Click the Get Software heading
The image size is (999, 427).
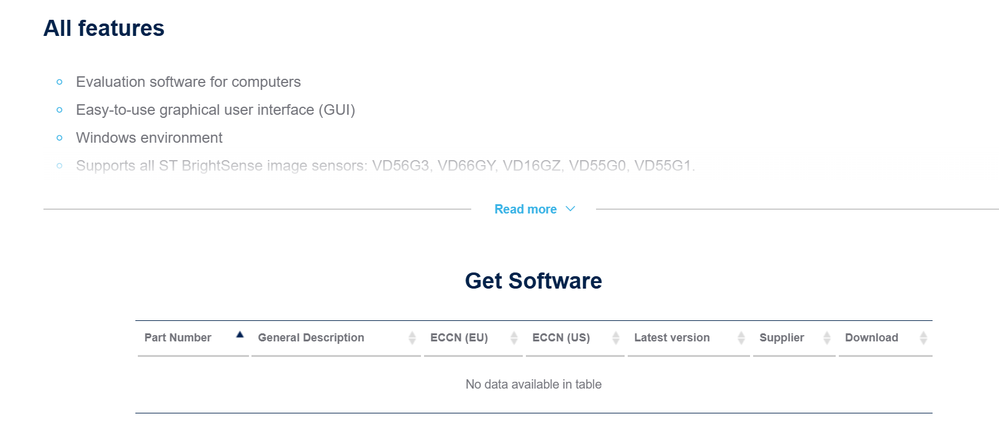[533, 281]
